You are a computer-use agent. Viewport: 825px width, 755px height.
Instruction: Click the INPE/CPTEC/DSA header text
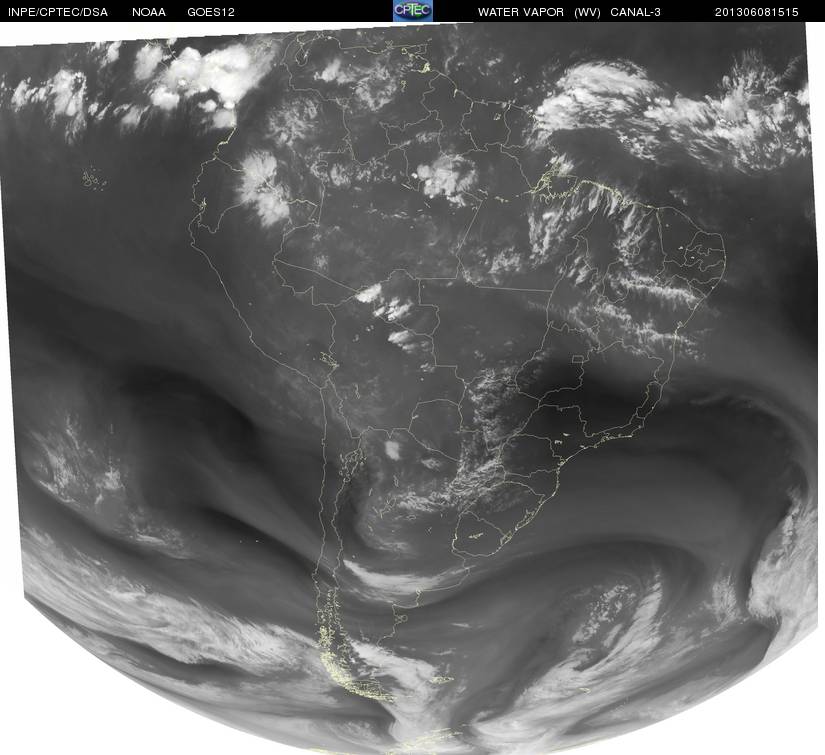pyautogui.click(x=58, y=12)
